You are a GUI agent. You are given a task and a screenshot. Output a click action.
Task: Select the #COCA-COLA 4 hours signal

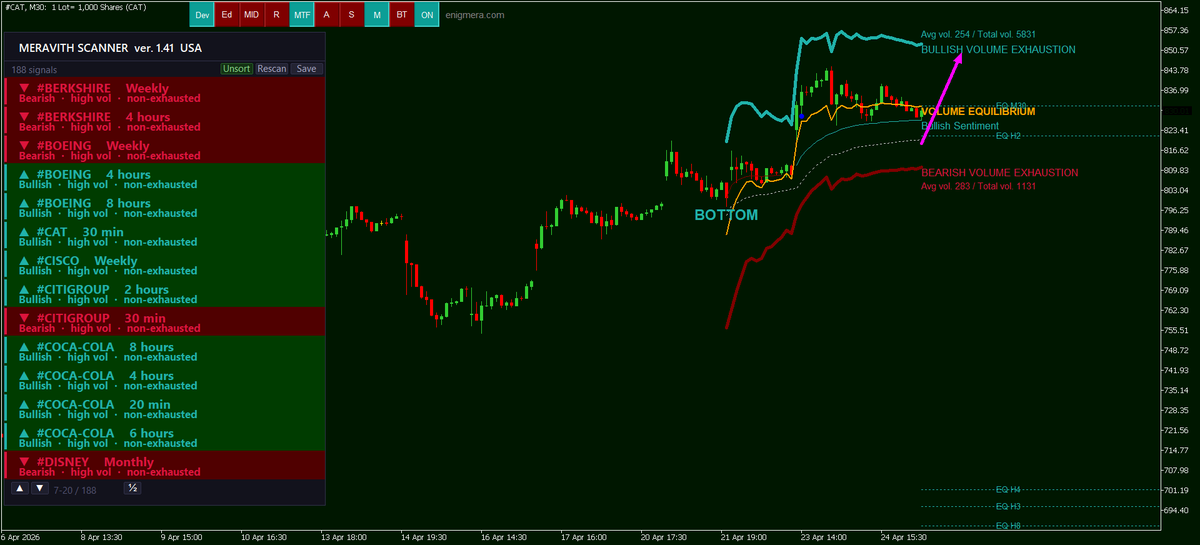(165, 380)
